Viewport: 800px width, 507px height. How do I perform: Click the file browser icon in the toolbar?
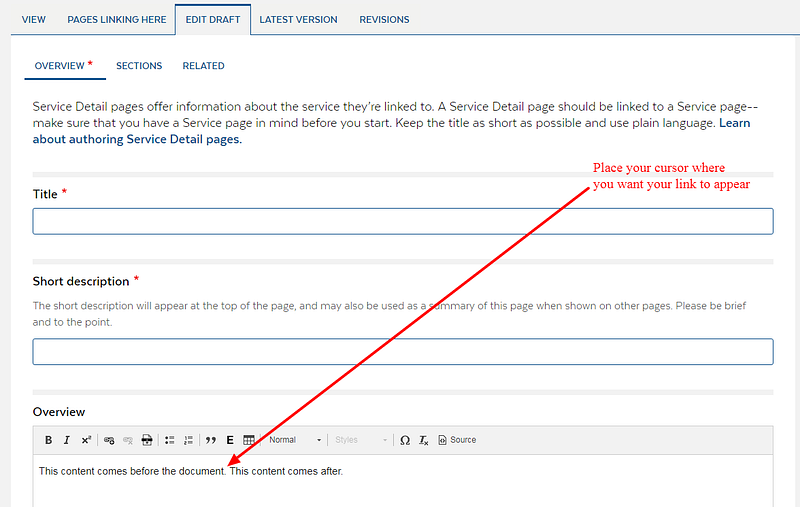tap(147, 440)
